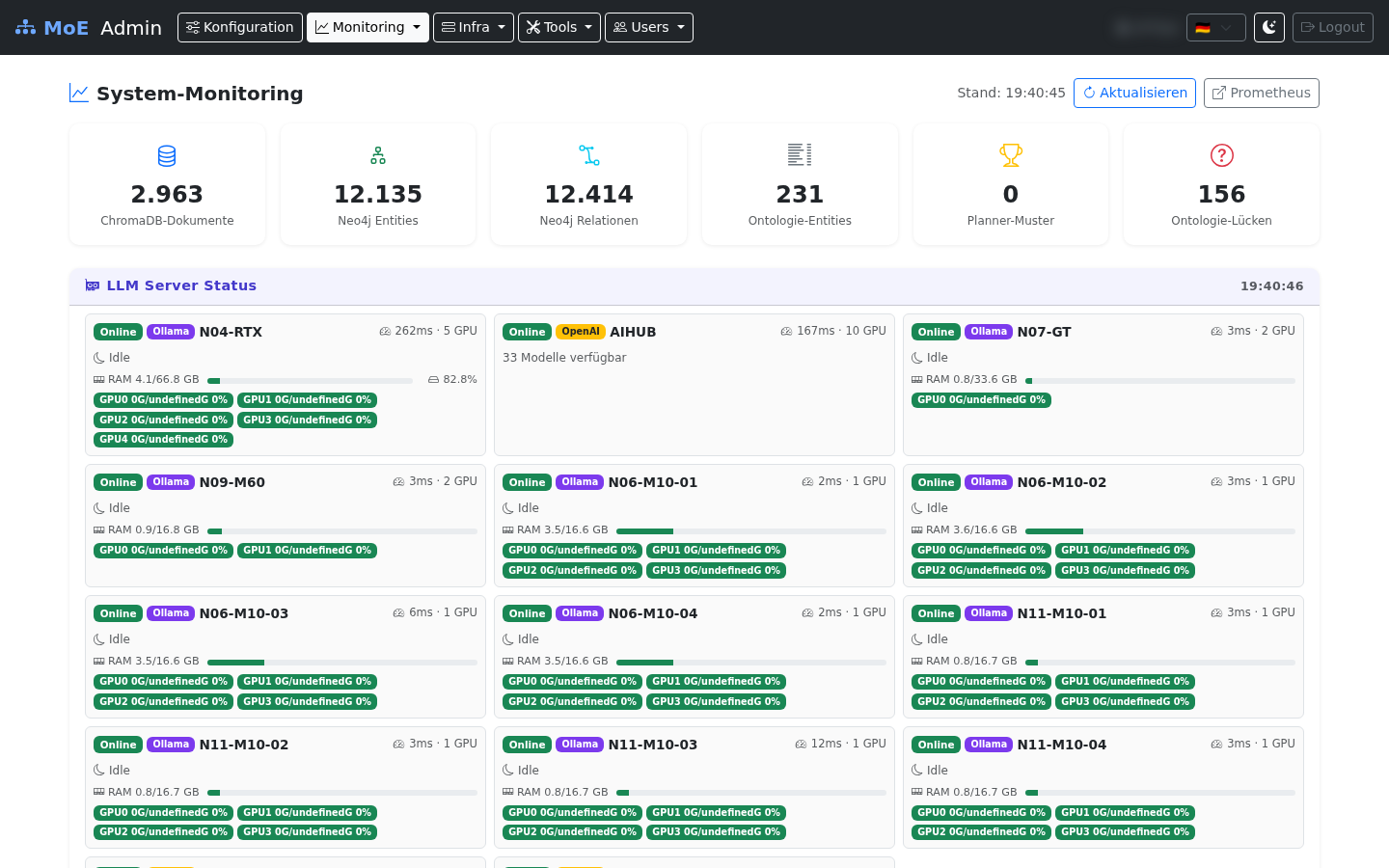The height and width of the screenshot is (868, 1389).
Task: Click the MoE Admin logo icon
Action: point(25,27)
